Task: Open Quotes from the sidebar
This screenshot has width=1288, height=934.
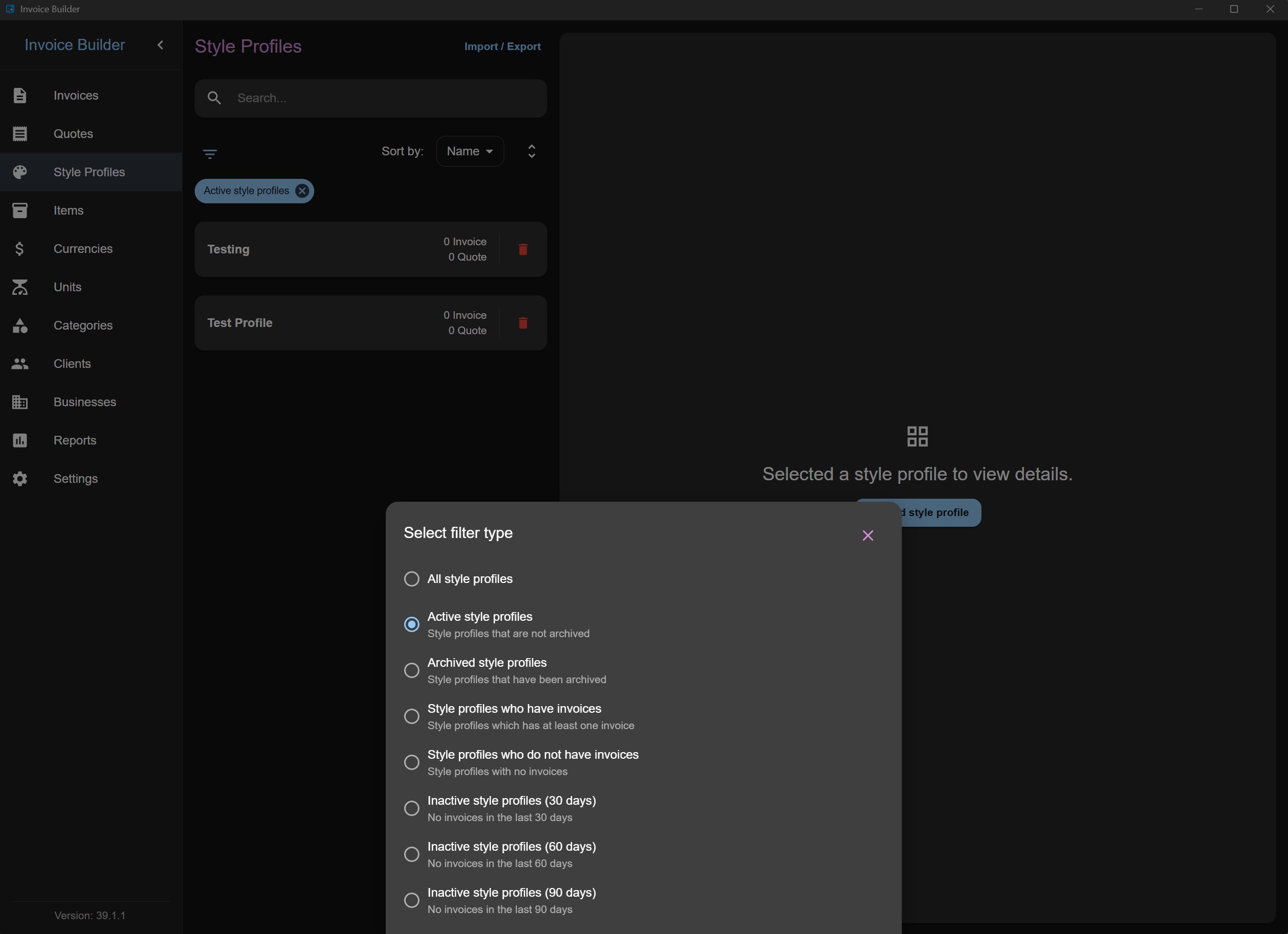Action: (91, 133)
